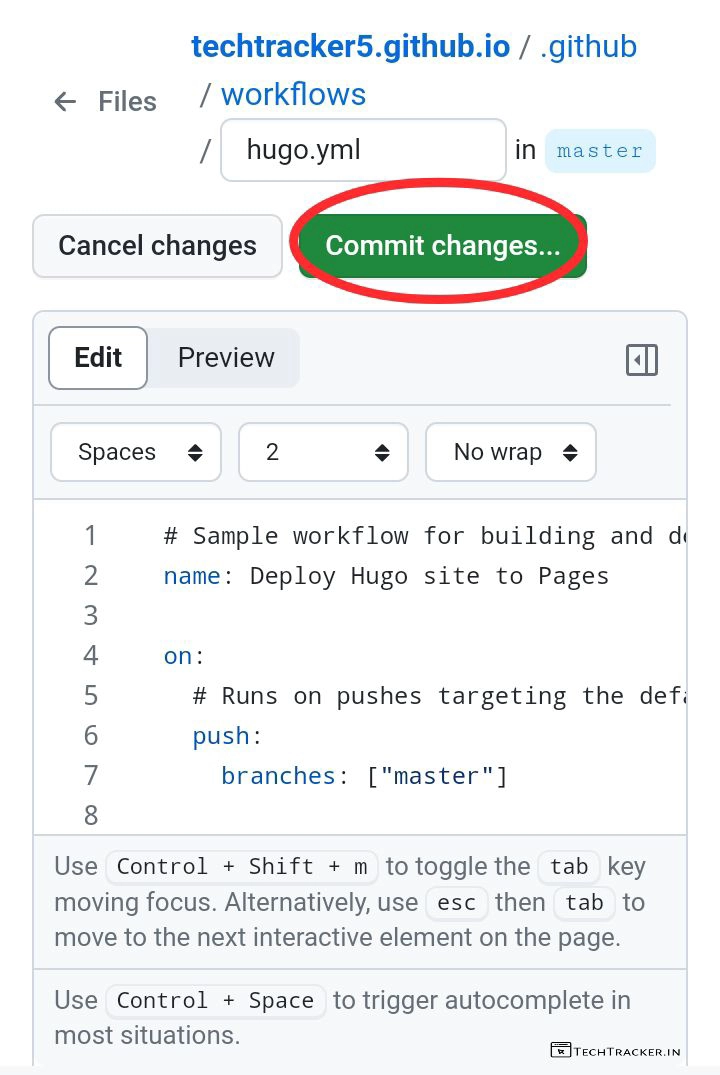Place cursor on the 'name: Deploy Hugo site' line
The width and height of the screenshot is (720, 1075).
[x=386, y=576]
